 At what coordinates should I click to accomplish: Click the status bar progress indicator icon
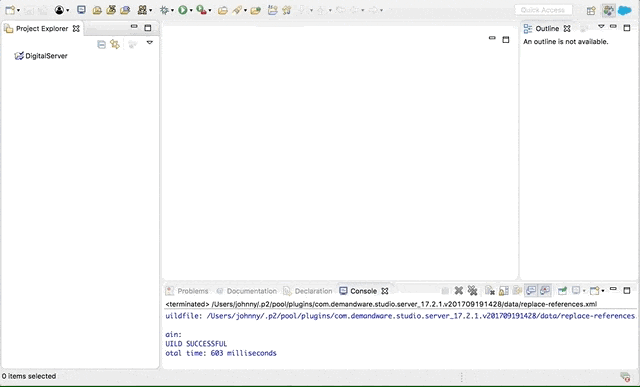point(625,377)
